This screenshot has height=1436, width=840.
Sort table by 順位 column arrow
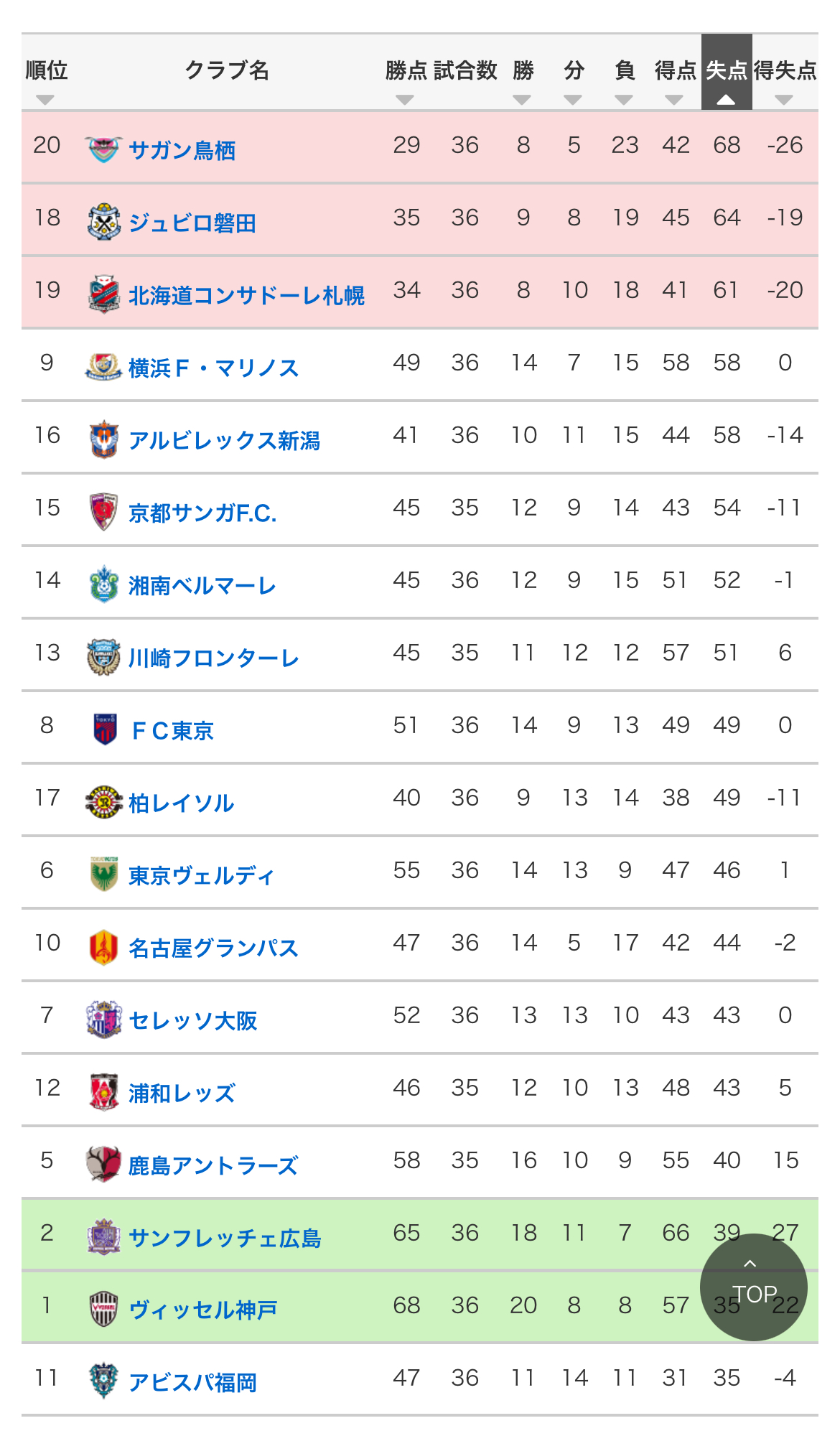[x=45, y=100]
